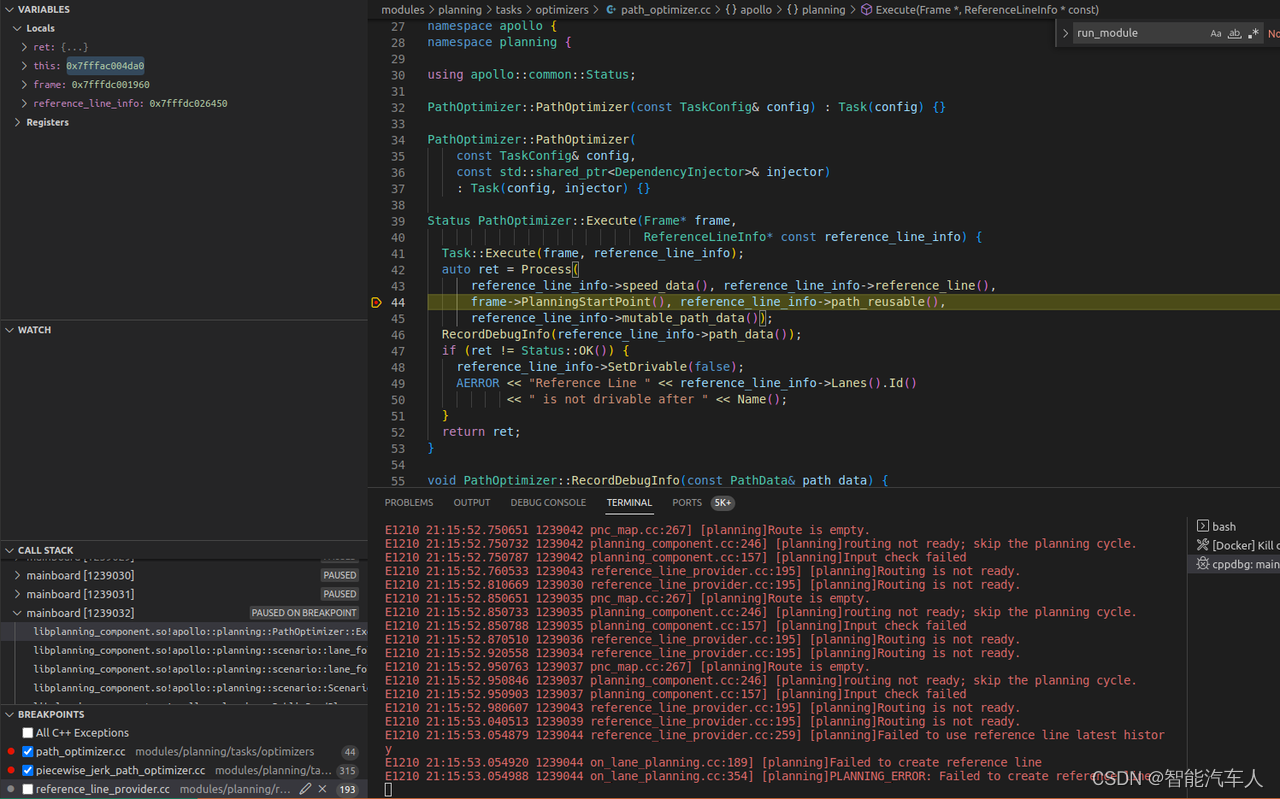Switch to the DEBUG CONSOLE tab

point(548,502)
